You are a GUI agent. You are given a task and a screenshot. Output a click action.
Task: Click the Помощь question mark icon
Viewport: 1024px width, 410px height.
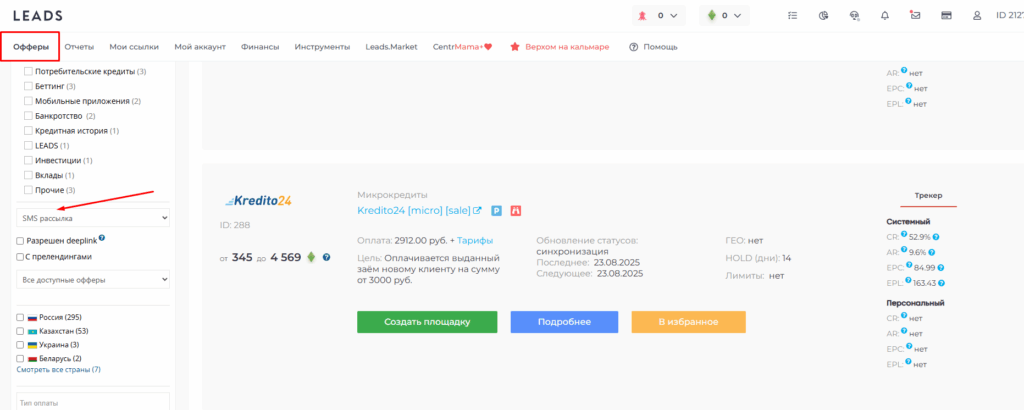coord(633,47)
